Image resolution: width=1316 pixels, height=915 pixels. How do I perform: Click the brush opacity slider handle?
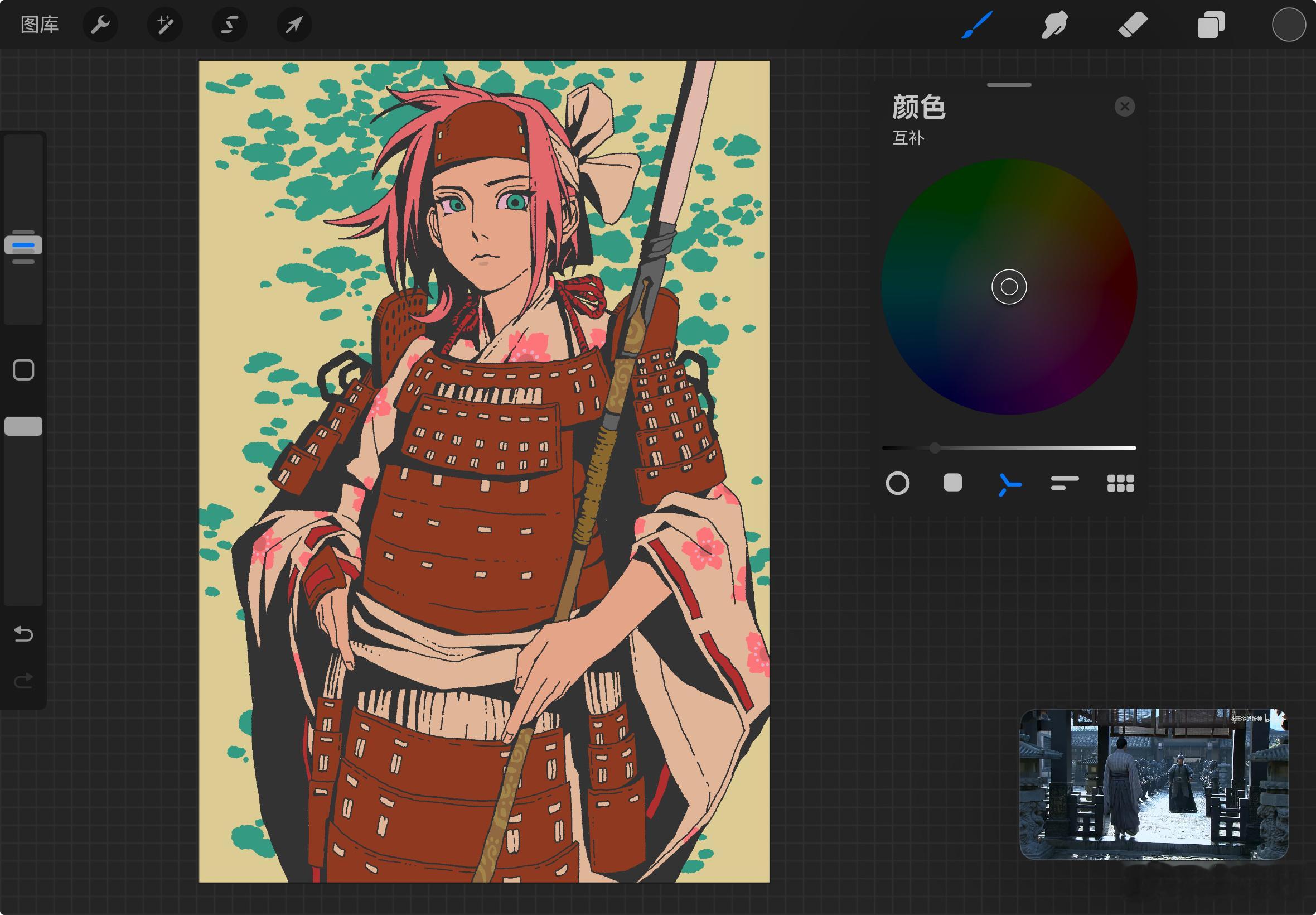pyautogui.click(x=23, y=426)
